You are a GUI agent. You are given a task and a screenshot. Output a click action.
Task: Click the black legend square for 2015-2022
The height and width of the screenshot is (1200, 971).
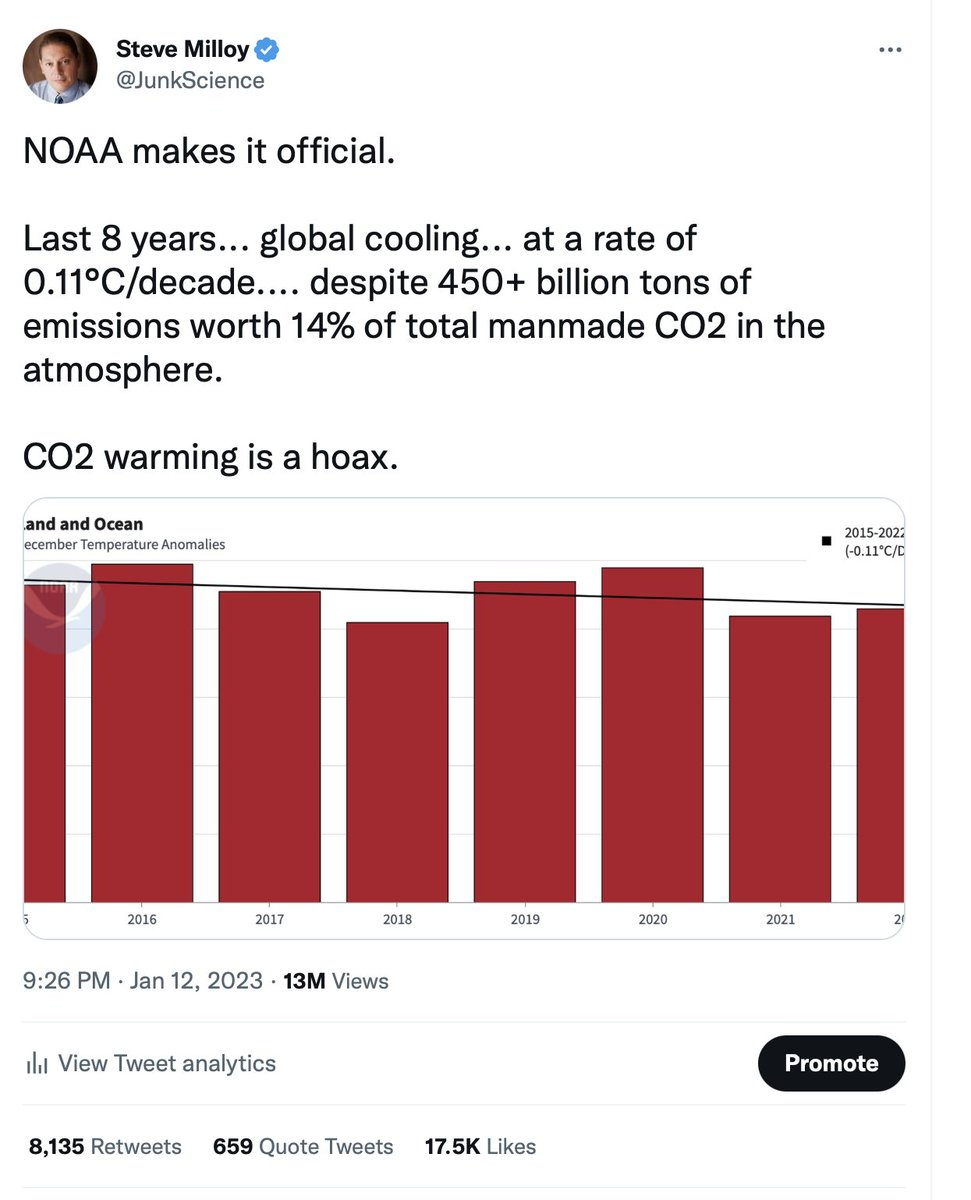826,541
